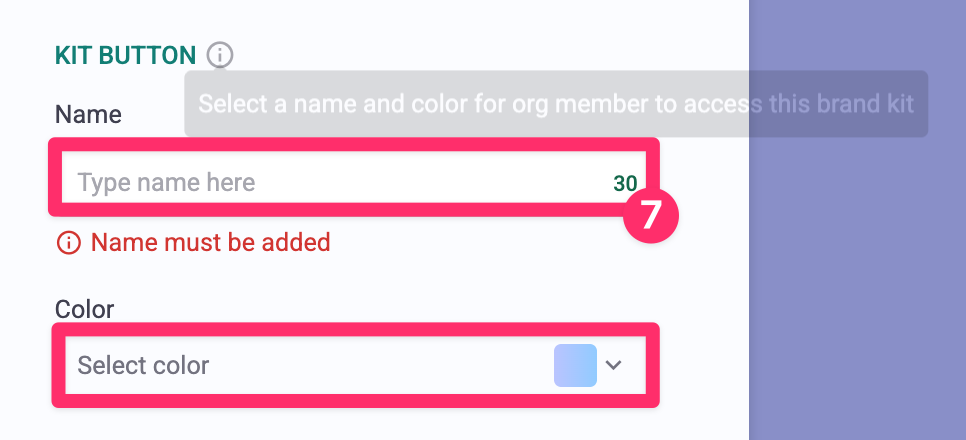Click the character counter showing 30
The image size is (966, 440).
[x=625, y=183]
